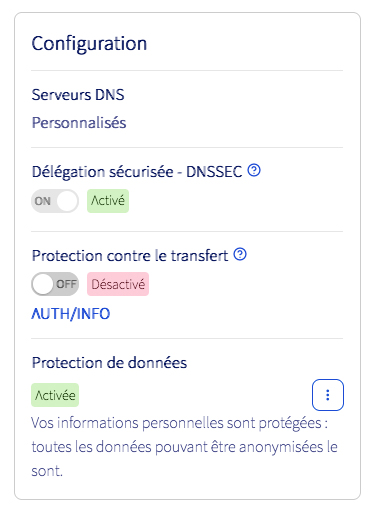Click the Protection contre le transfert label

point(130,256)
